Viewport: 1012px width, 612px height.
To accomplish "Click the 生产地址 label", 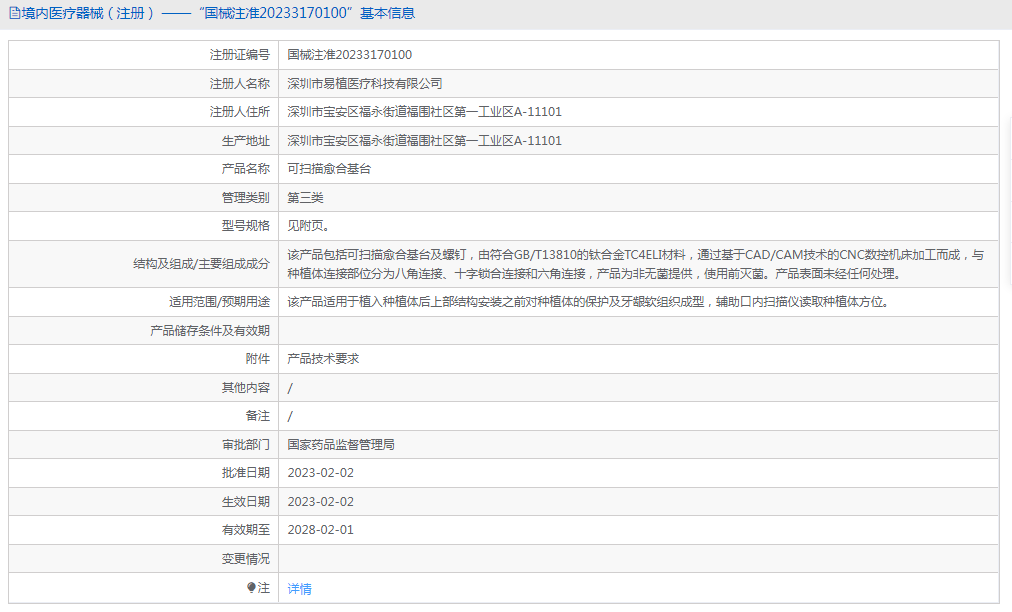I will click(x=246, y=141).
